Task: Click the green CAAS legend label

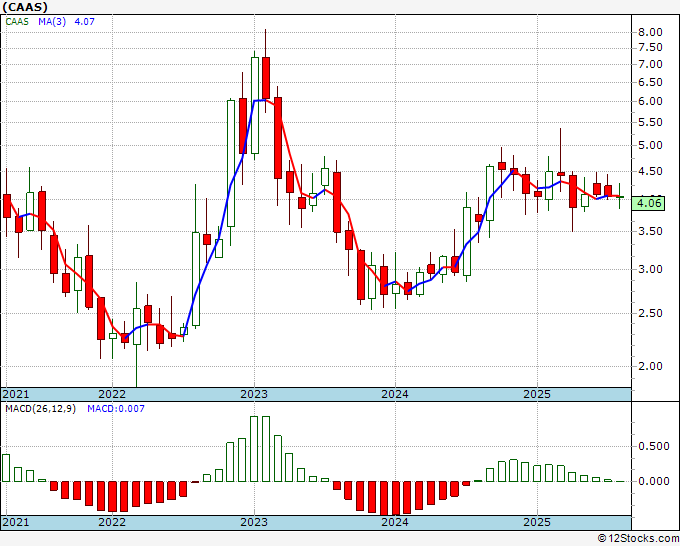Action: [17, 22]
